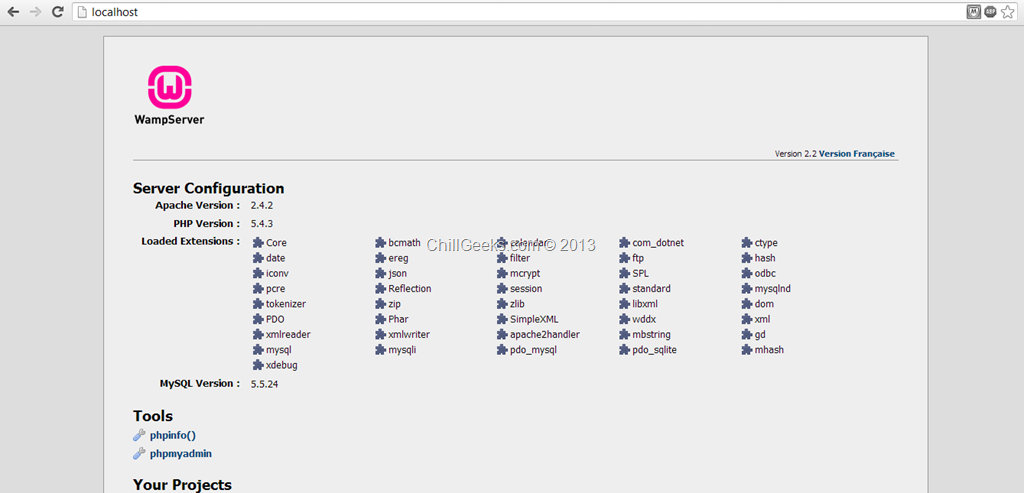Select the tokenizer extension name
This screenshot has height=493, width=1024.
(x=286, y=304)
